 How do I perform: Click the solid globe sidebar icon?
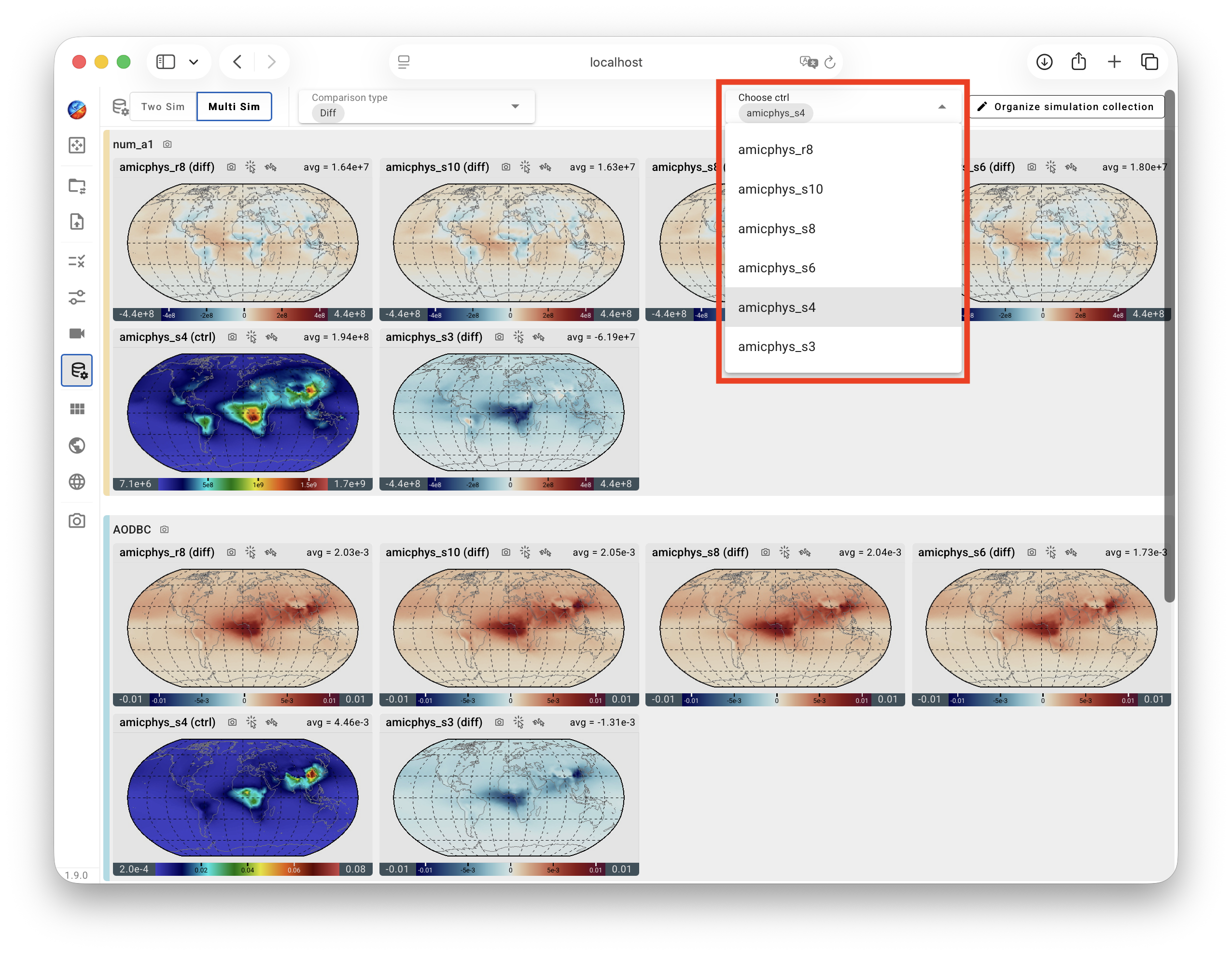77,446
